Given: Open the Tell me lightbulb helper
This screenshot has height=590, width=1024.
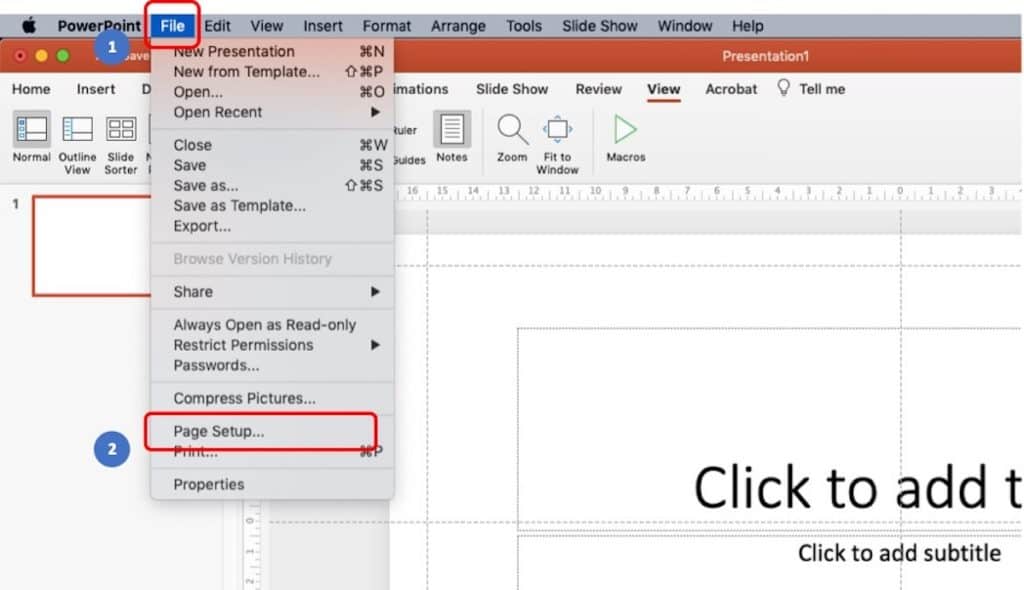Looking at the screenshot, I should coord(811,89).
